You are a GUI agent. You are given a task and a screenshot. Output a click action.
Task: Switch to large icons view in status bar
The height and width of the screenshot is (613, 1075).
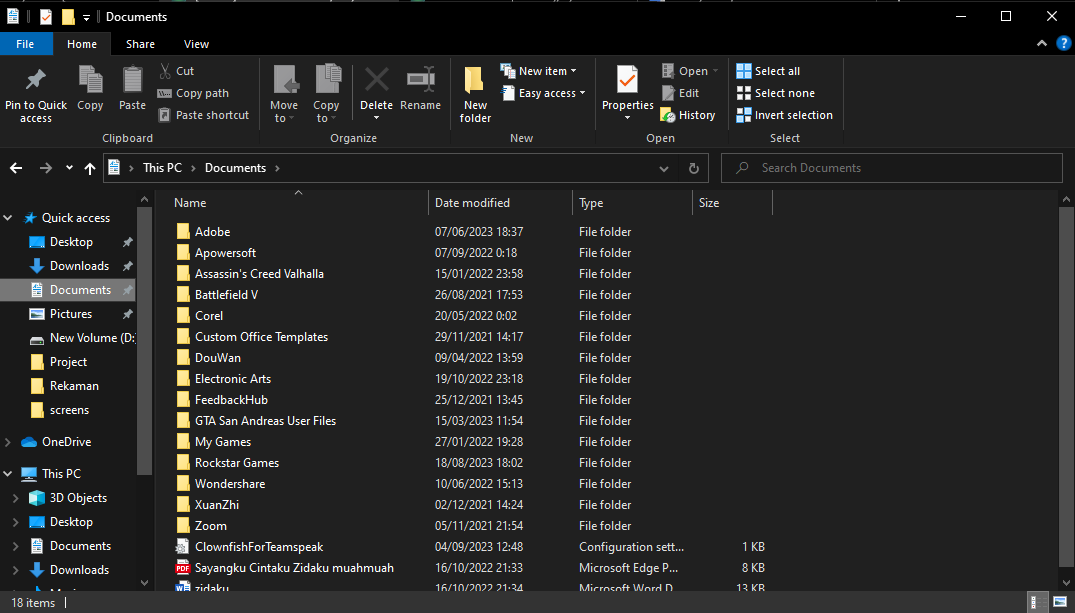click(1060, 603)
